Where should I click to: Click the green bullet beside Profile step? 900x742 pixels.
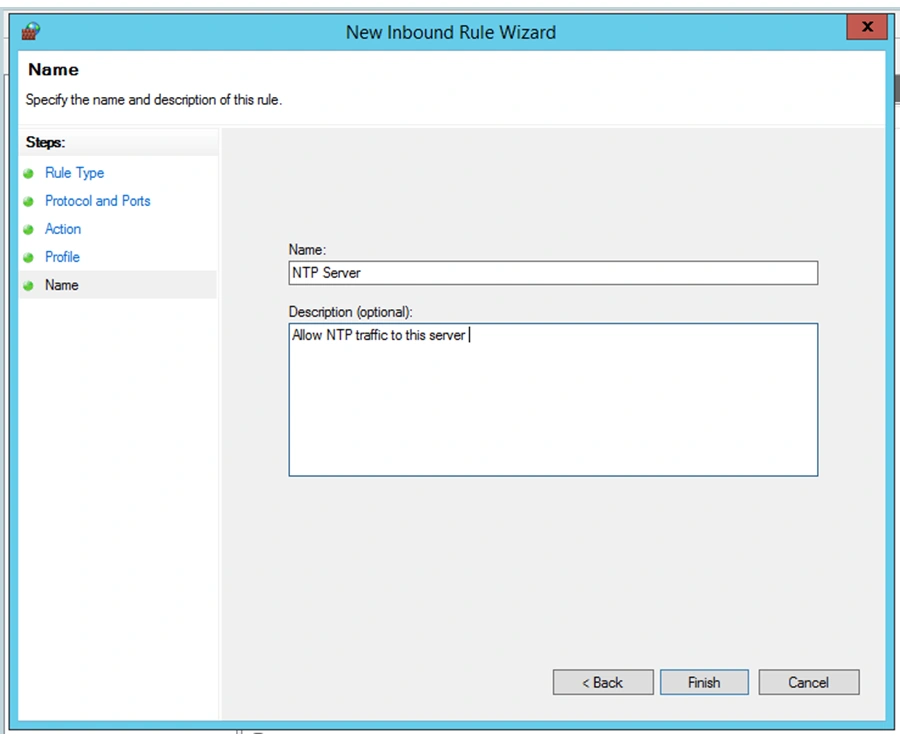(29, 258)
